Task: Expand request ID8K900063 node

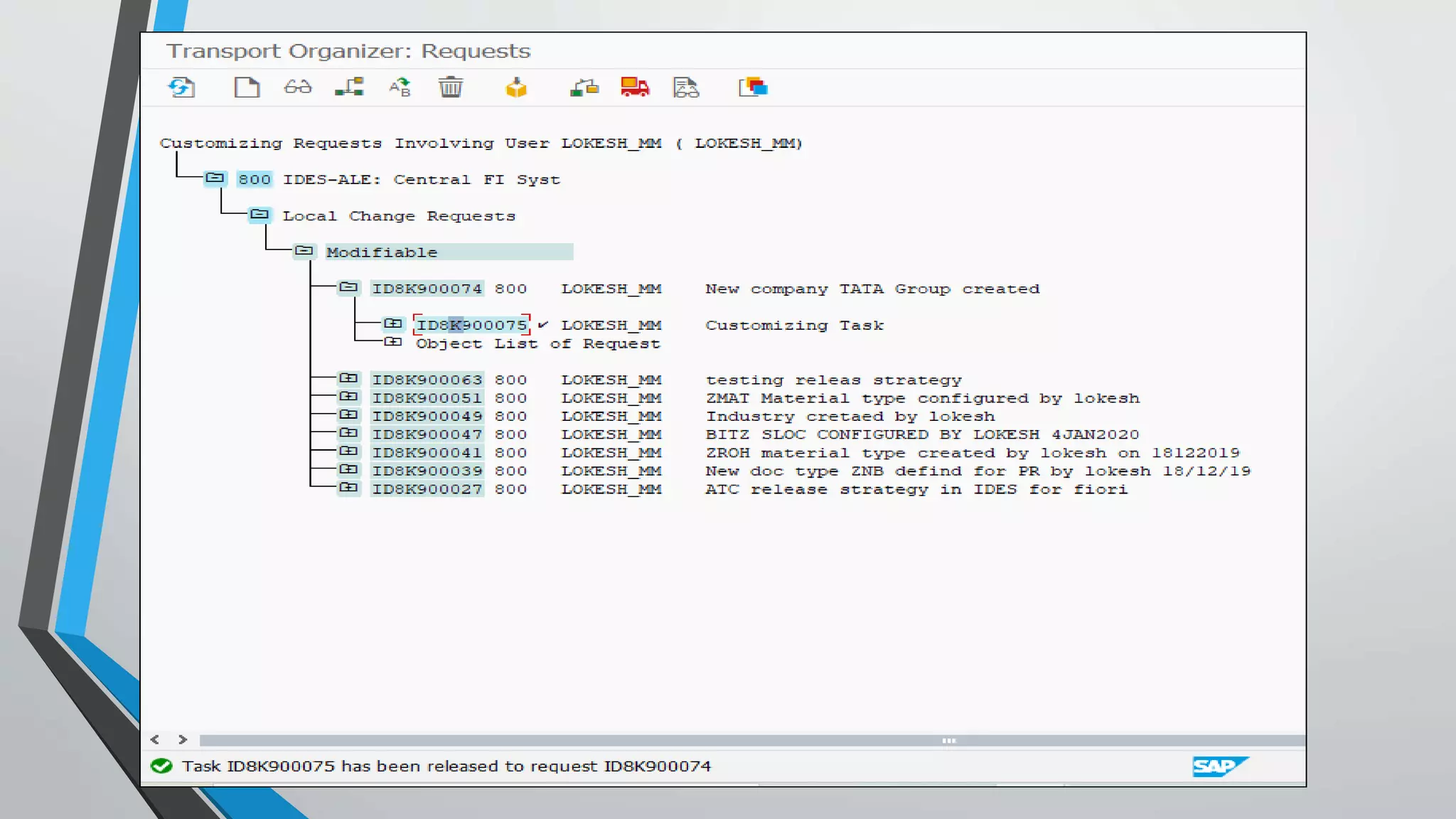Action: tap(348, 379)
